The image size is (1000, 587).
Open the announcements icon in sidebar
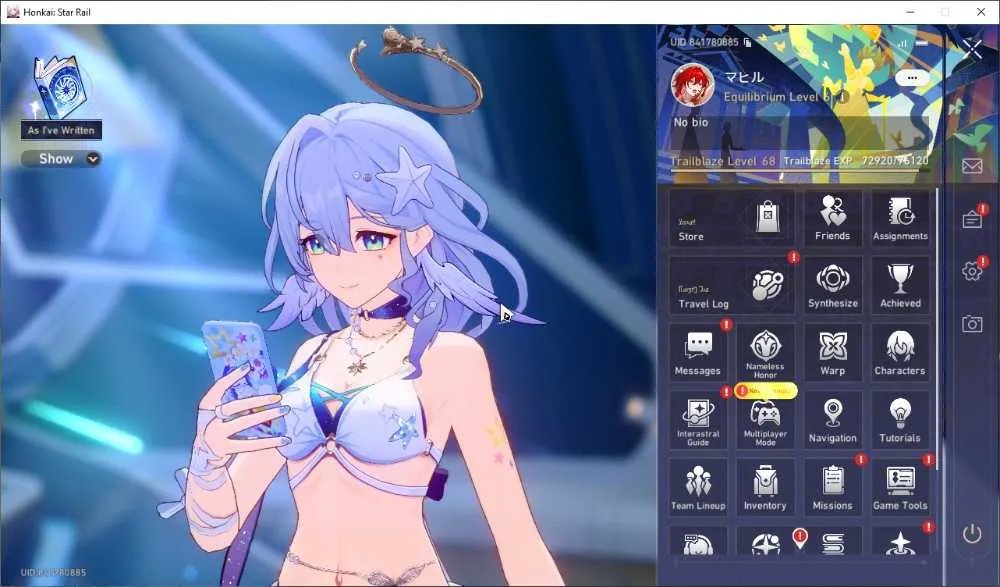[x=972, y=219]
